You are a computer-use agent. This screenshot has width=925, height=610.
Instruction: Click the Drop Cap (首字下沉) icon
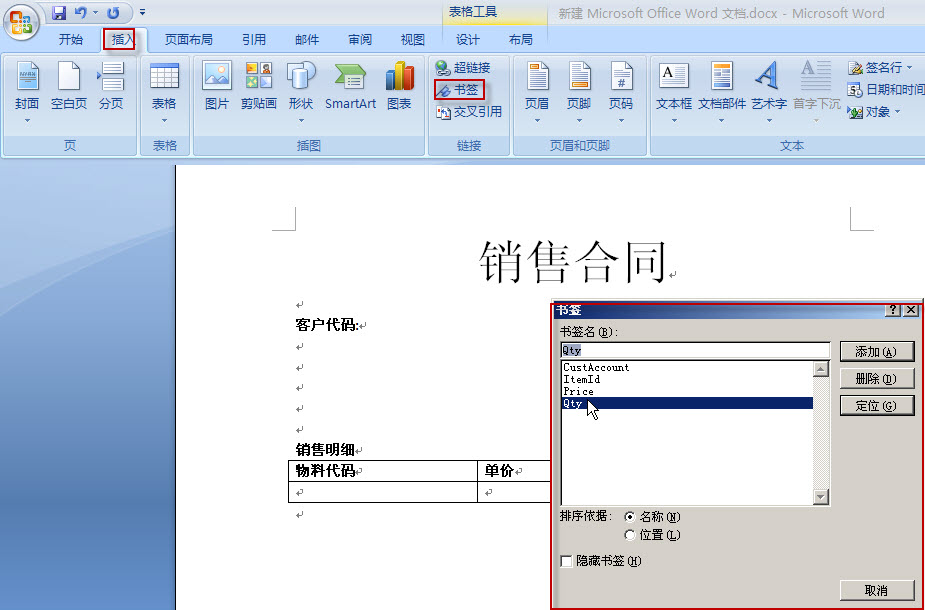click(x=816, y=76)
